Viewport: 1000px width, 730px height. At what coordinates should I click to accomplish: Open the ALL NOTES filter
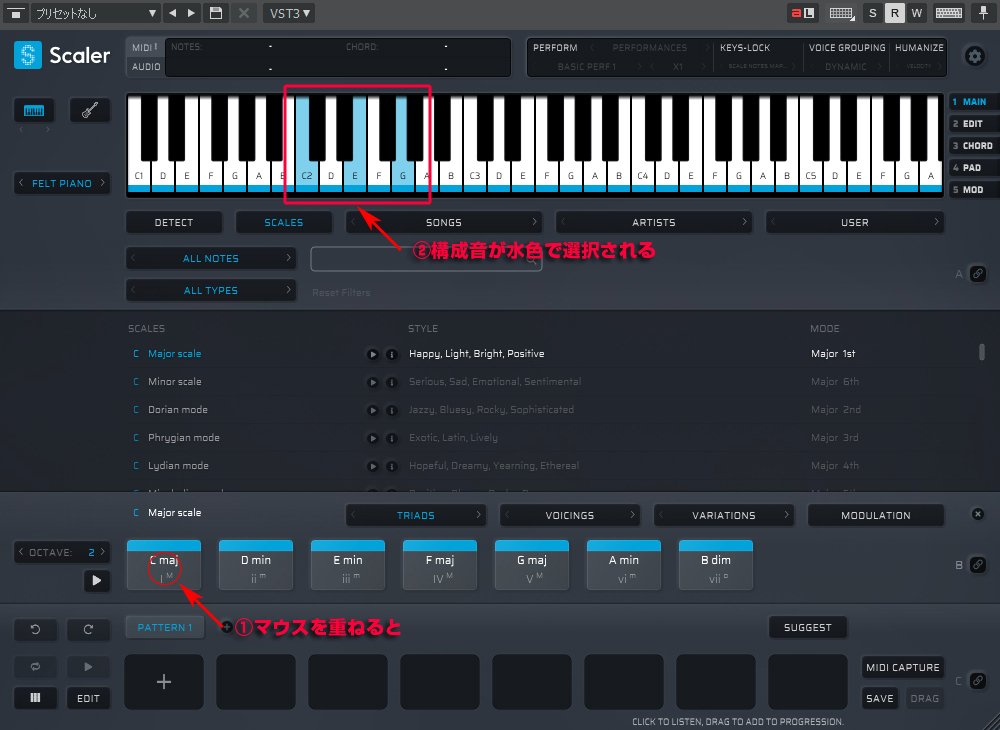click(x=210, y=258)
